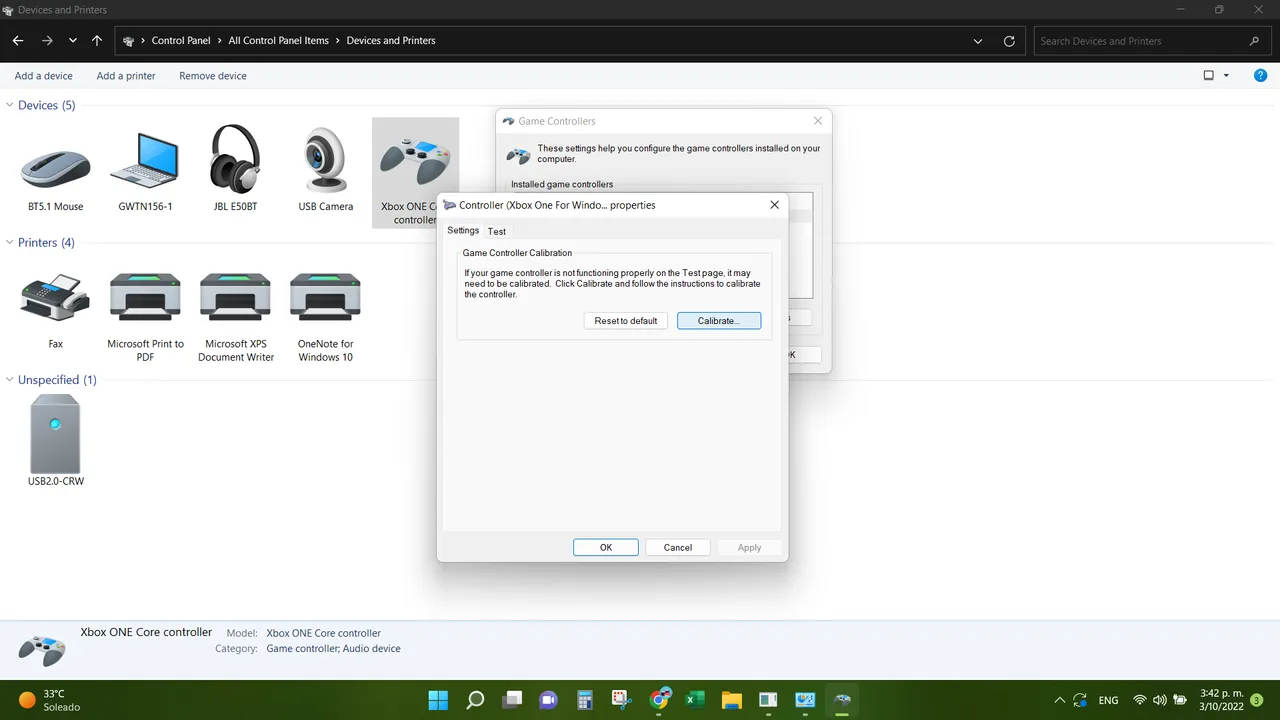Open the Calculator taskbar app

pos(585,700)
